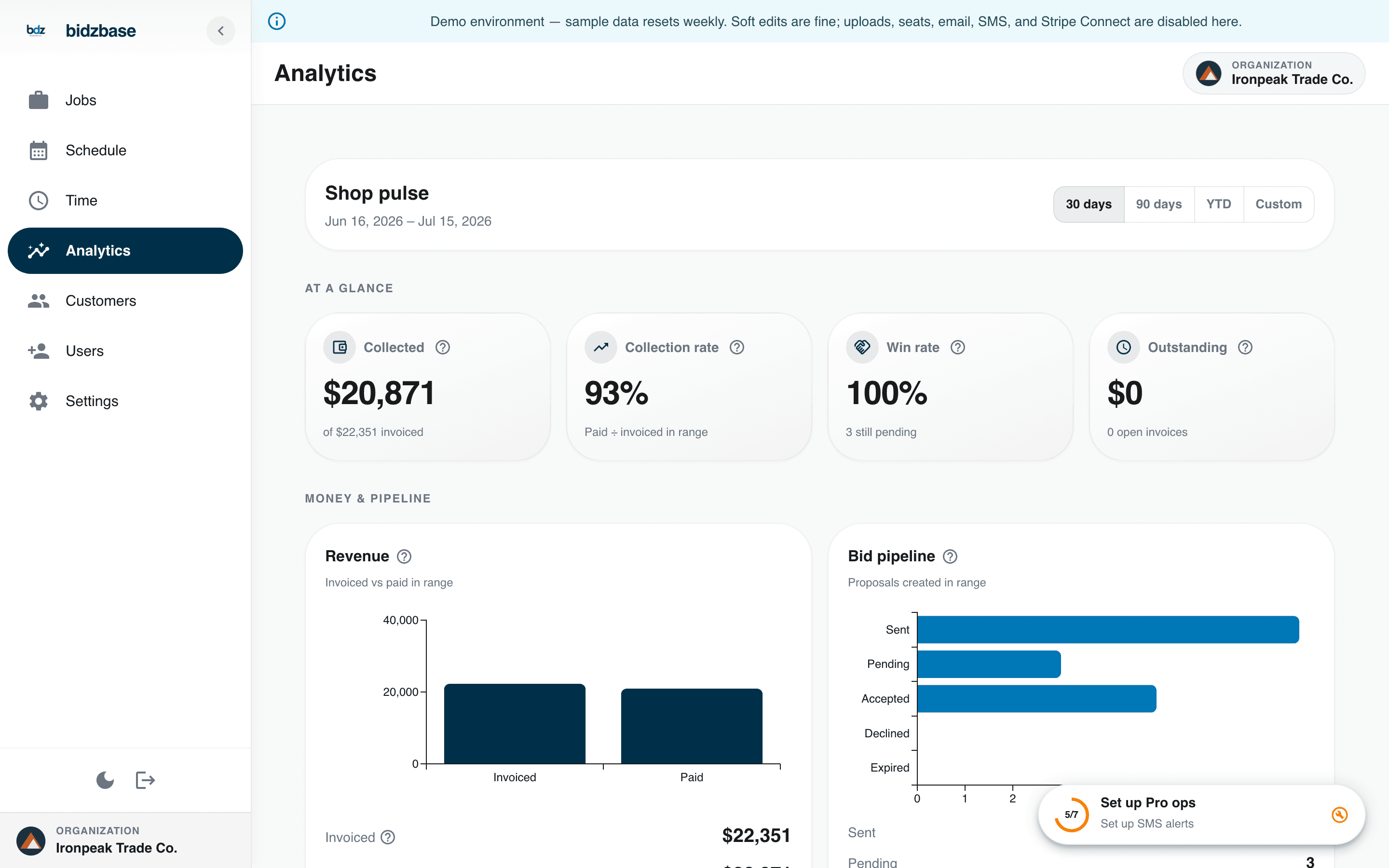
Task: Open the Time clock icon
Action: 39,200
